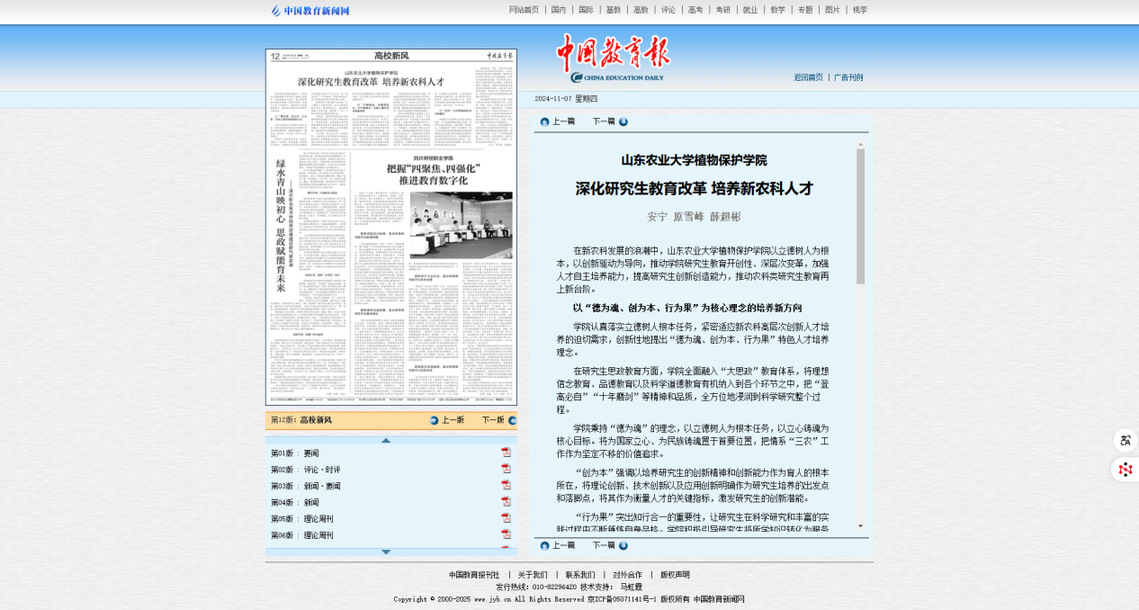Open 联系我们 in the footer
This screenshot has width=1139, height=610.
(580, 575)
